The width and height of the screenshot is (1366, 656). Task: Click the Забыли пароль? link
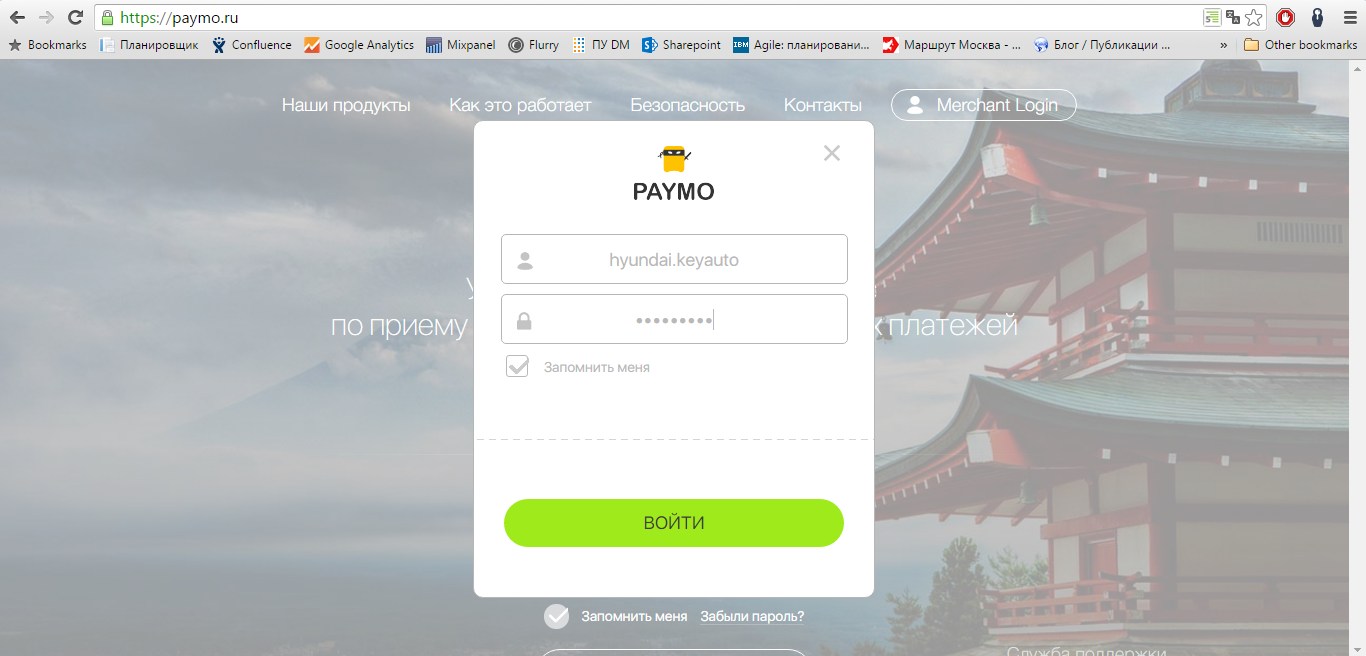pos(752,616)
